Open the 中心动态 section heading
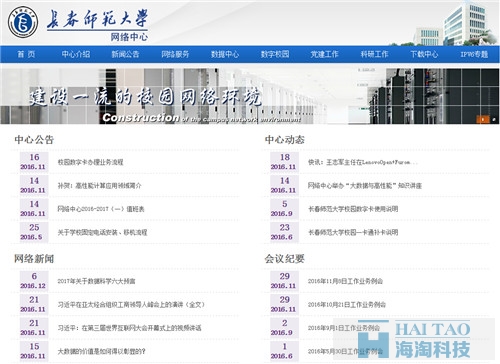 coord(284,140)
